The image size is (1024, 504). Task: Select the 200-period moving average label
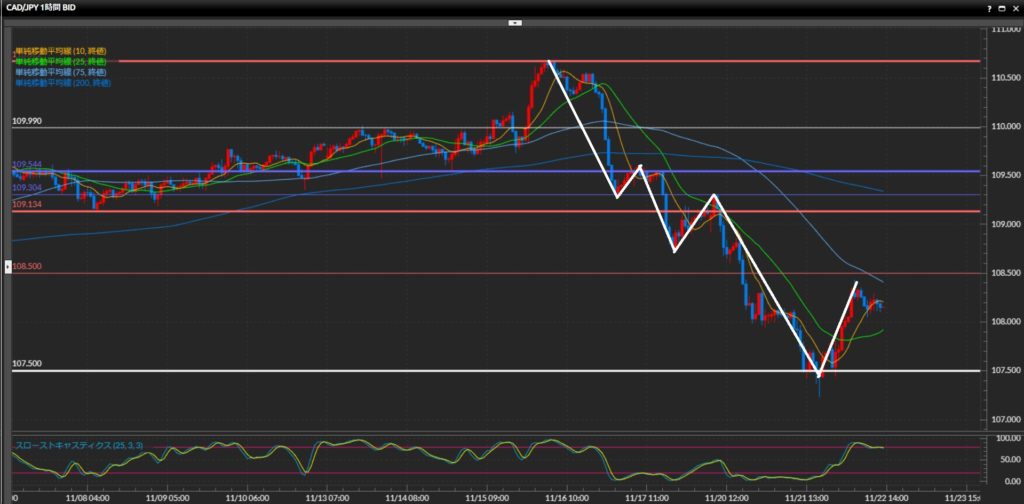(x=61, y=83)
